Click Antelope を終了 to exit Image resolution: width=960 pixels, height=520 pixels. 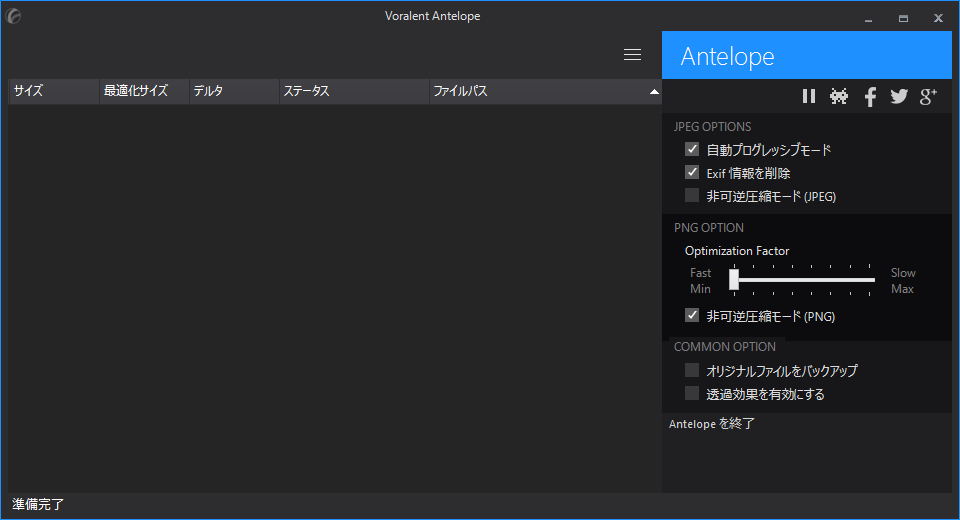pyautogui.click(x=711, y=423)
